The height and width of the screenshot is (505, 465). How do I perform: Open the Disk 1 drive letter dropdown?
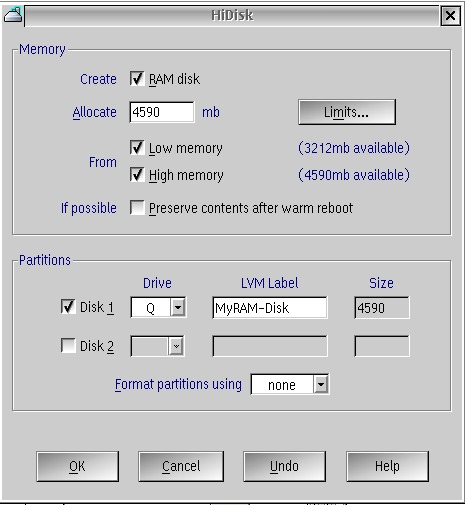click(178, 307)
